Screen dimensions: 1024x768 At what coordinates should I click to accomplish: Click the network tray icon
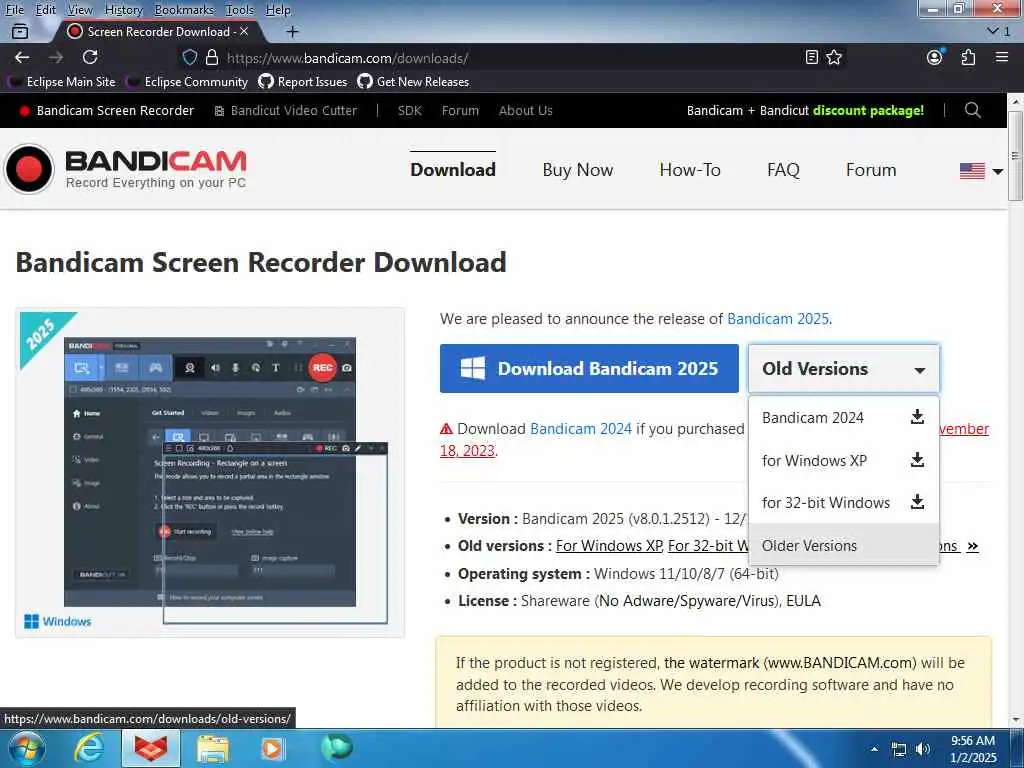tap(899, 750)
